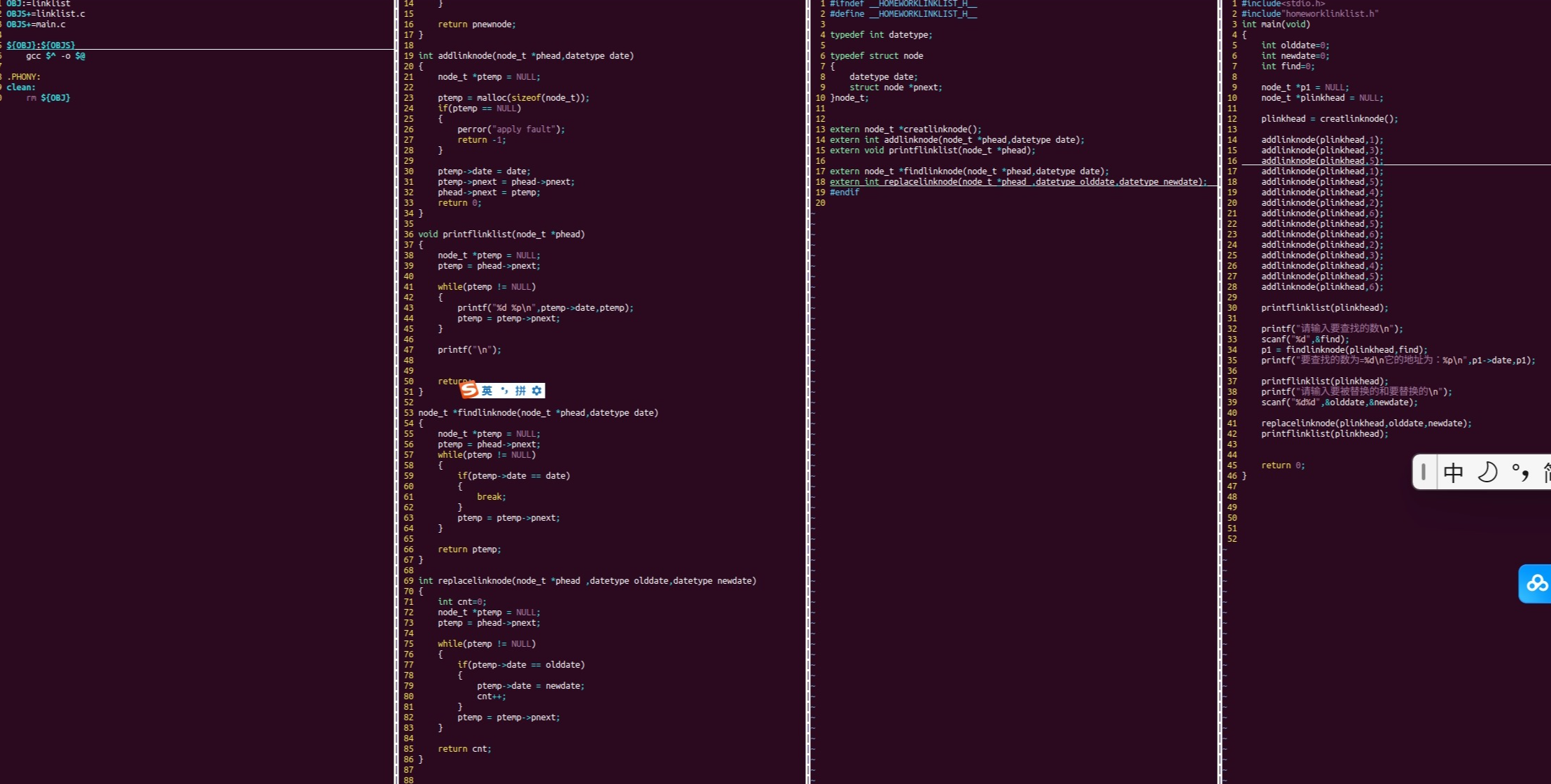
Task: Open Sogou input settings gear
Action: [x=536, y=391]
